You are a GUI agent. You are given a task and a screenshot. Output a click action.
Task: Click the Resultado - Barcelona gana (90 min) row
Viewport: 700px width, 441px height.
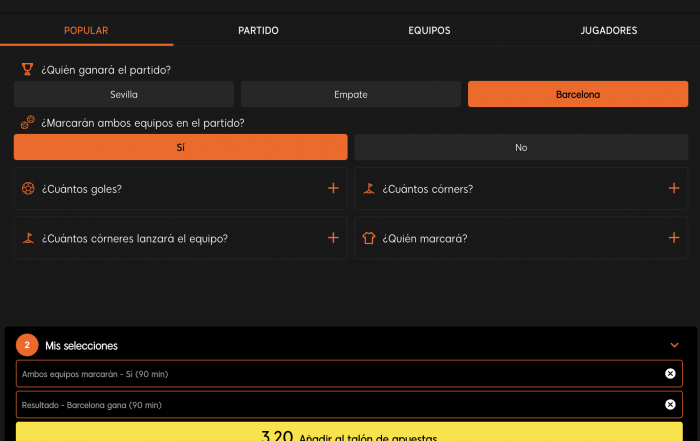(349, 404)
